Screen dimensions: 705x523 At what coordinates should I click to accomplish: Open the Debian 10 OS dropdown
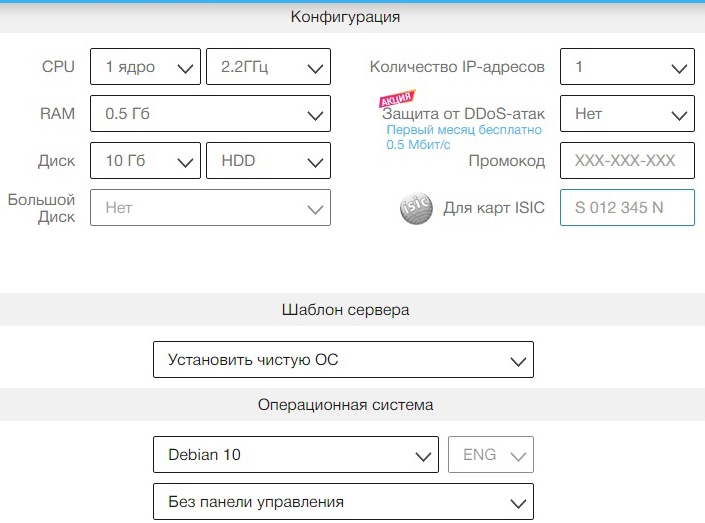coord(296,455)
